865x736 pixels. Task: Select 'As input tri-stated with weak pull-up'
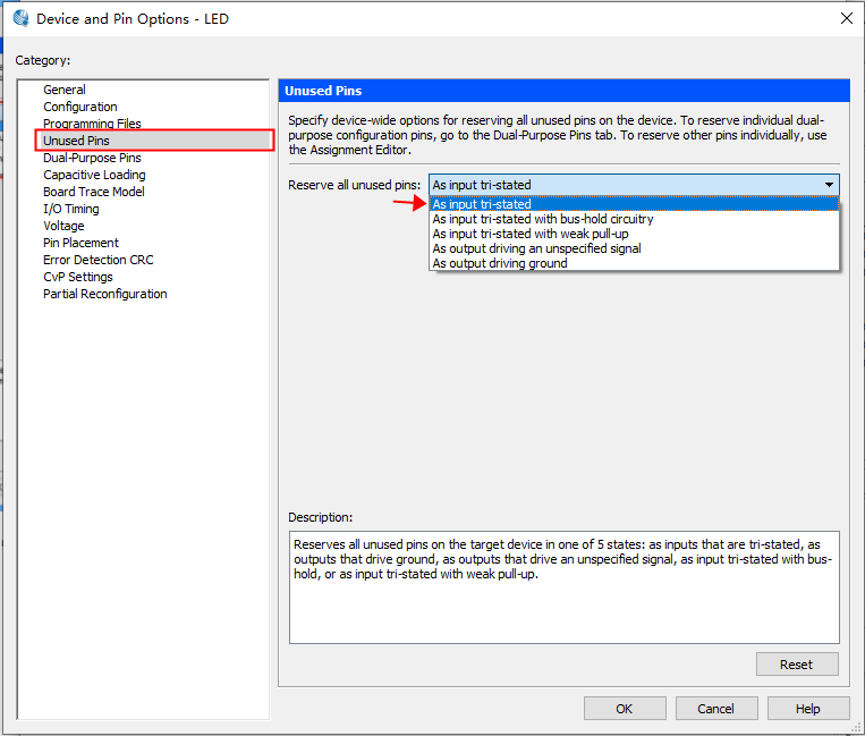point(530,234)
